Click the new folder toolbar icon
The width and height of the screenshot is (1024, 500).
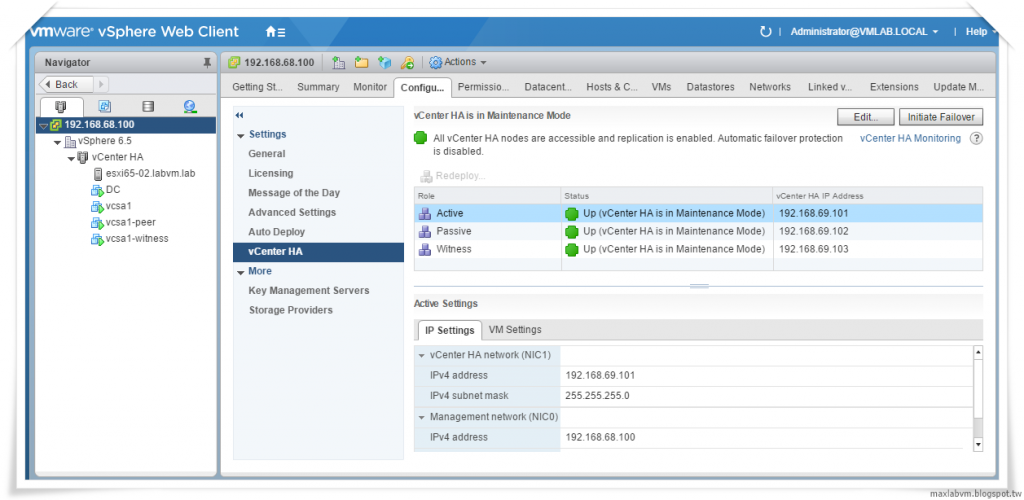(x=361, y=63)
